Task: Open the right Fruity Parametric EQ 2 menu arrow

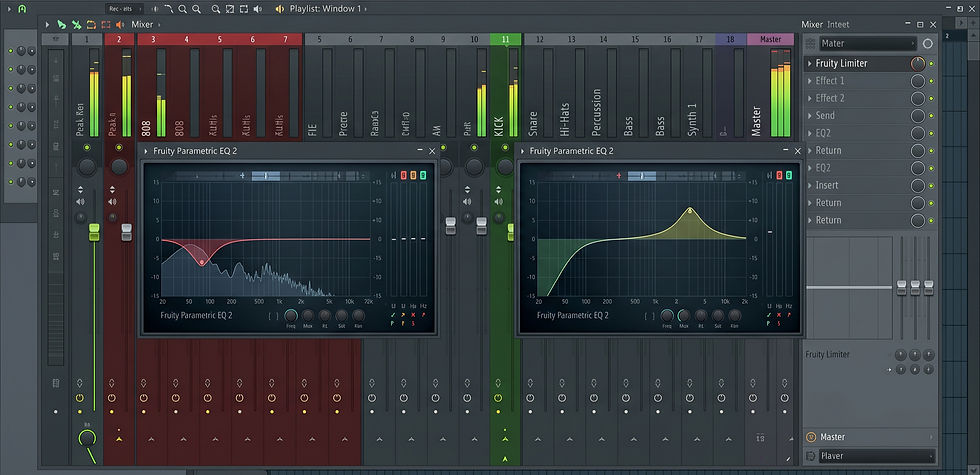Action: click(522, 151)
